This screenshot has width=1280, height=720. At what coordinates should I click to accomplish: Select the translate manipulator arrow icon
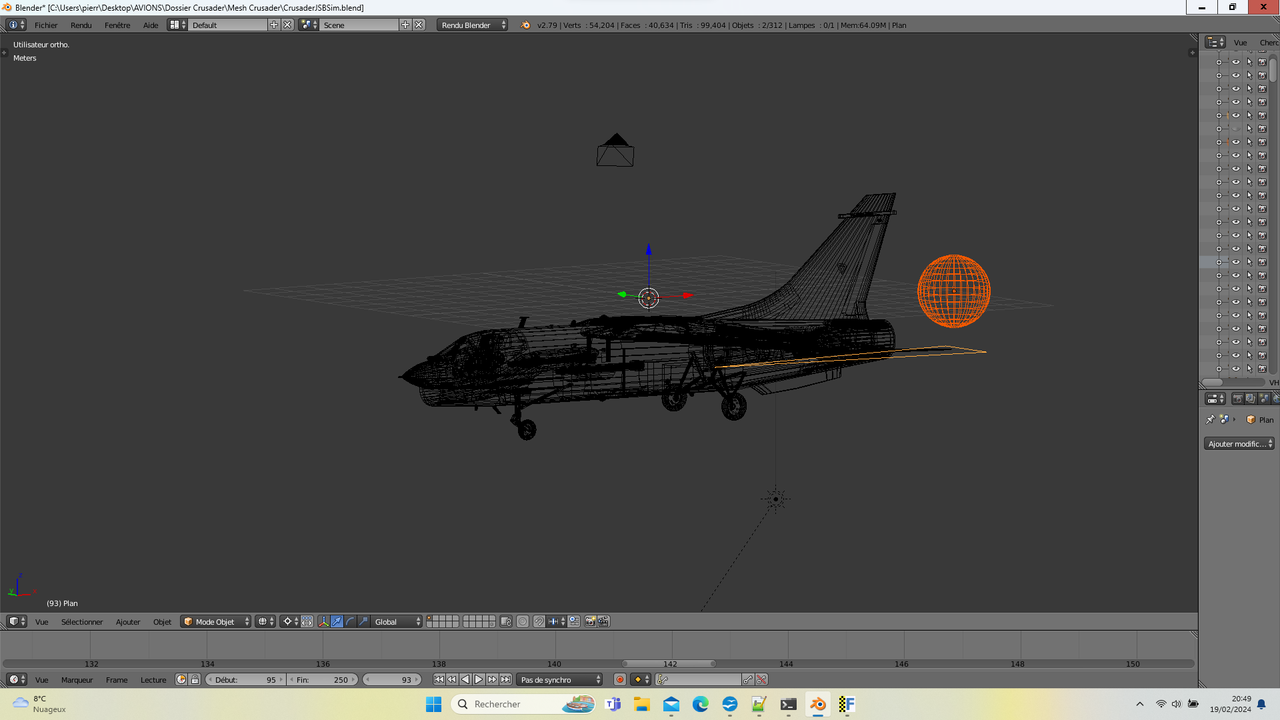tap(337, 621)
